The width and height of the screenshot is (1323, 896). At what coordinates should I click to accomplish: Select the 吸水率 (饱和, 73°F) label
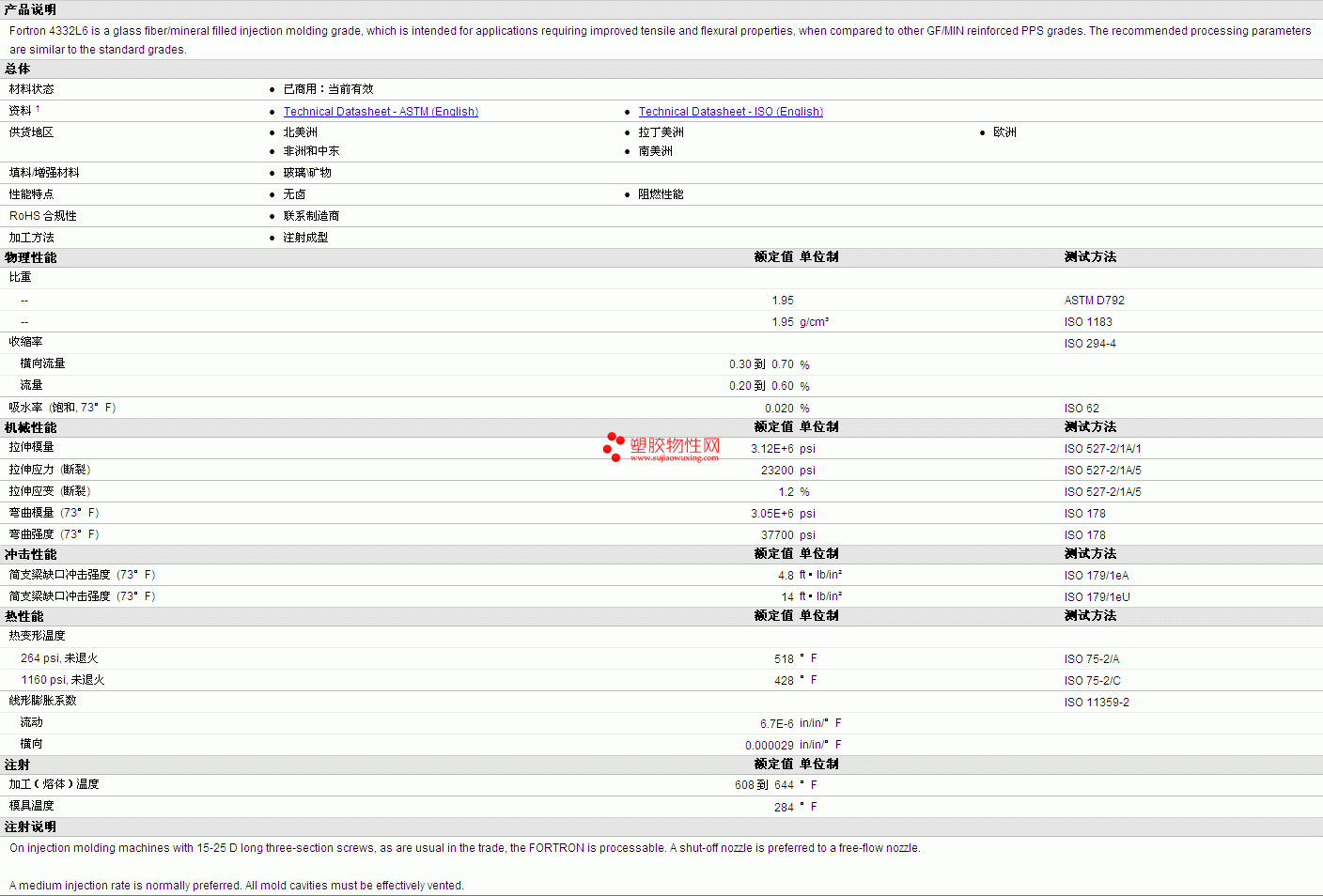[x=63, y=408]
